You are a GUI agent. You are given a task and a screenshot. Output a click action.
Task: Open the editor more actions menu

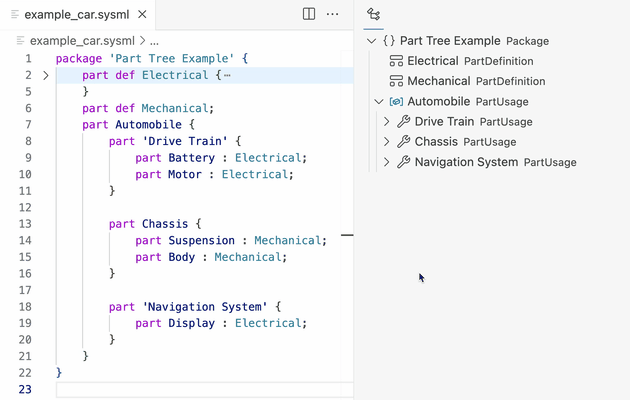pyautogui.click(x=333, y=15)
